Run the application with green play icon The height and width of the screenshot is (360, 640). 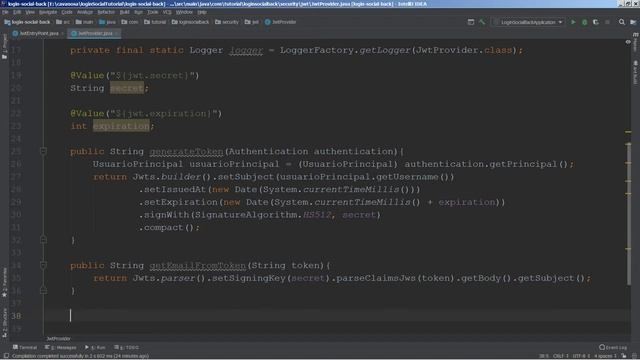click(x=573, y=22)
